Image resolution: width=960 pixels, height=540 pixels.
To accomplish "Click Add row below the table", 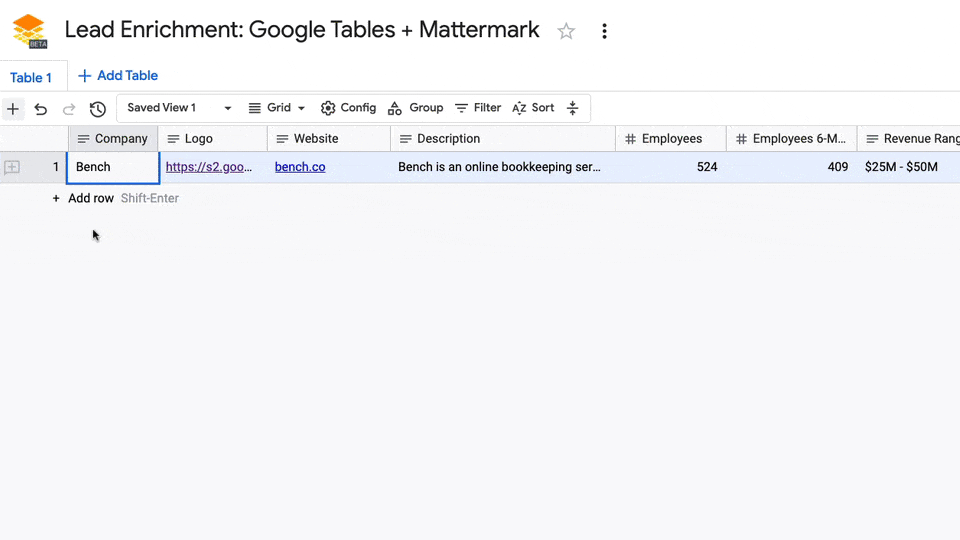I will coord(91,198).
